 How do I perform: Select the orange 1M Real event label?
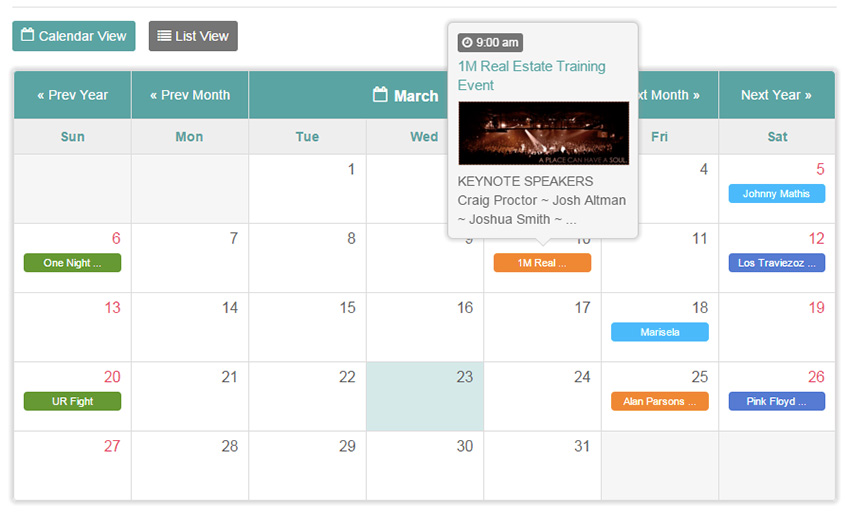click(542, 263)
